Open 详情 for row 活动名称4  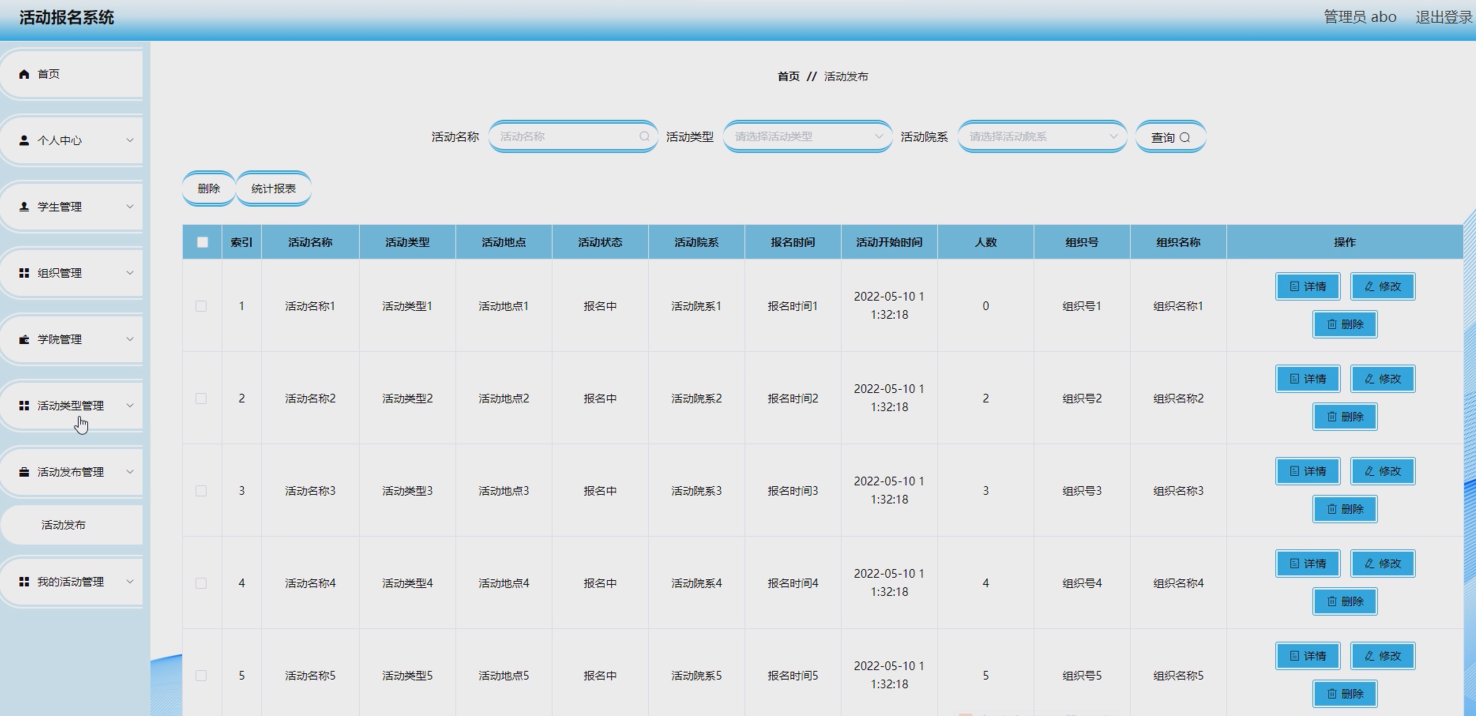tap(1308, 564)
